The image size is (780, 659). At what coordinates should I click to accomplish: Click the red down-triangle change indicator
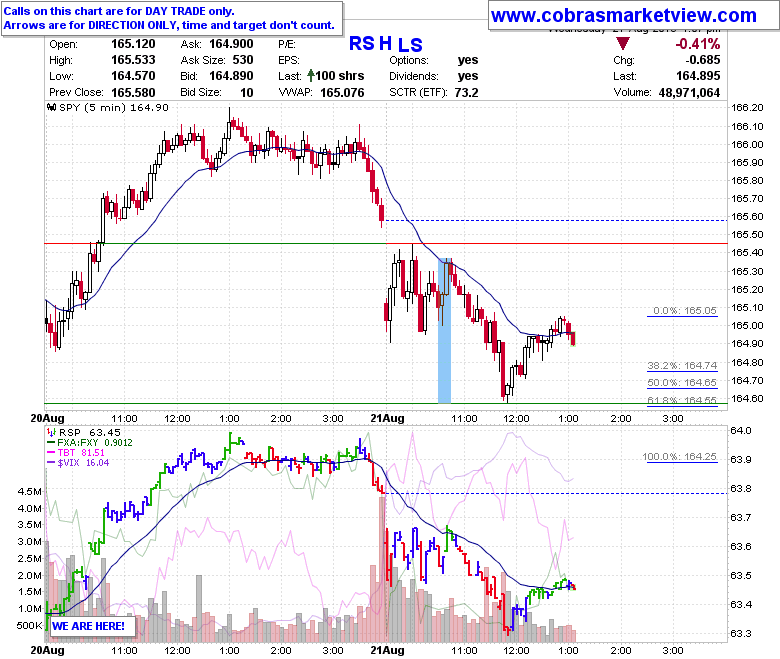pyautogui.click(x=623, y=43)
